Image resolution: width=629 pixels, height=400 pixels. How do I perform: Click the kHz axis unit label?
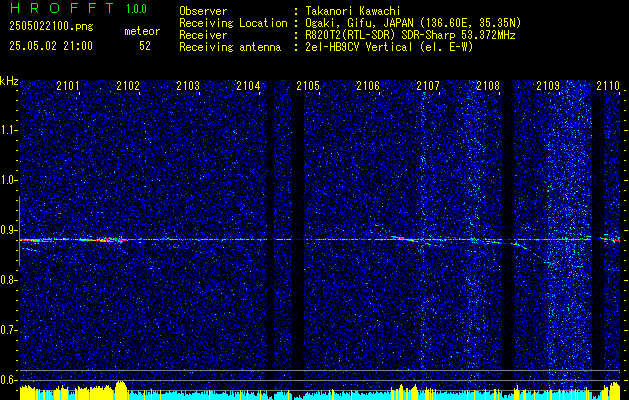point(9,81)
